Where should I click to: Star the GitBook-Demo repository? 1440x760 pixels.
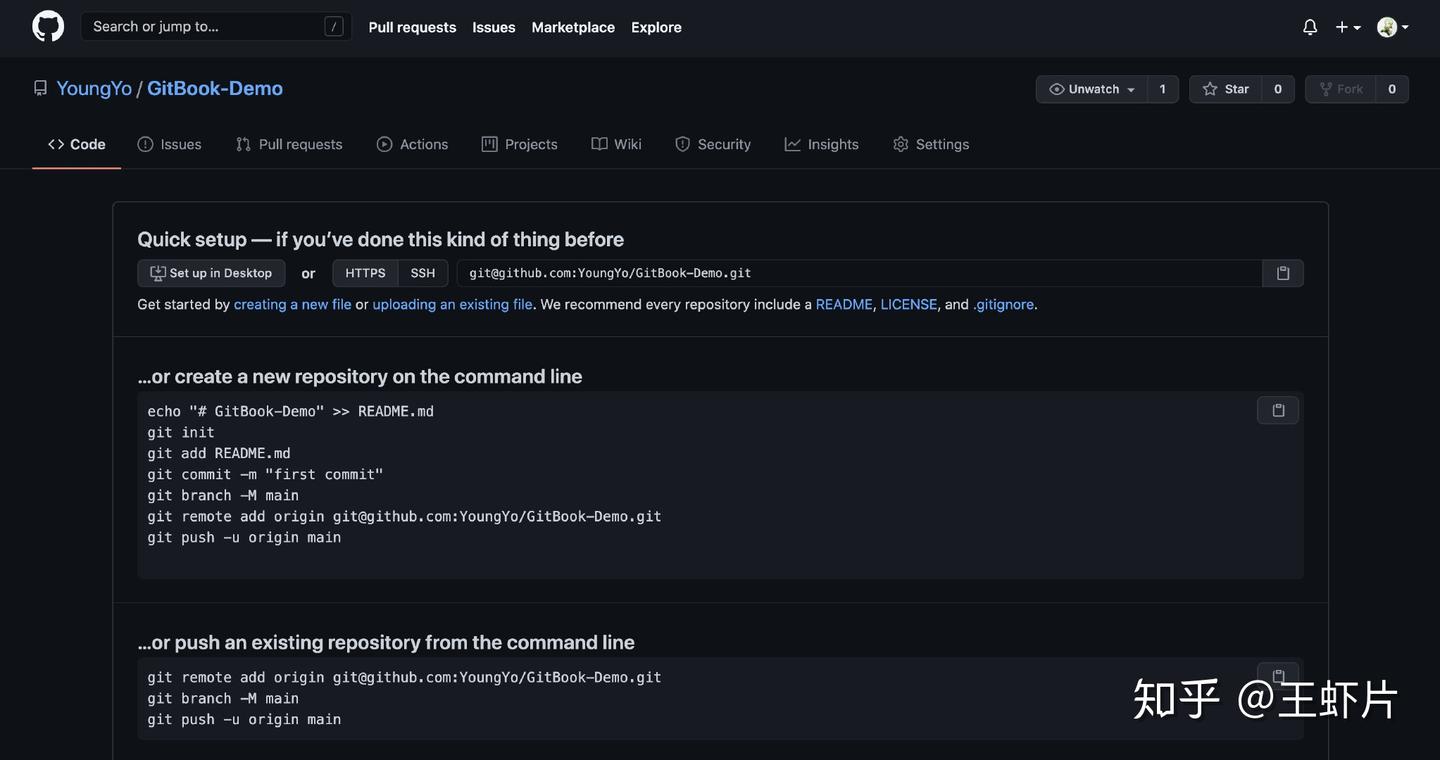point(1226,89)
